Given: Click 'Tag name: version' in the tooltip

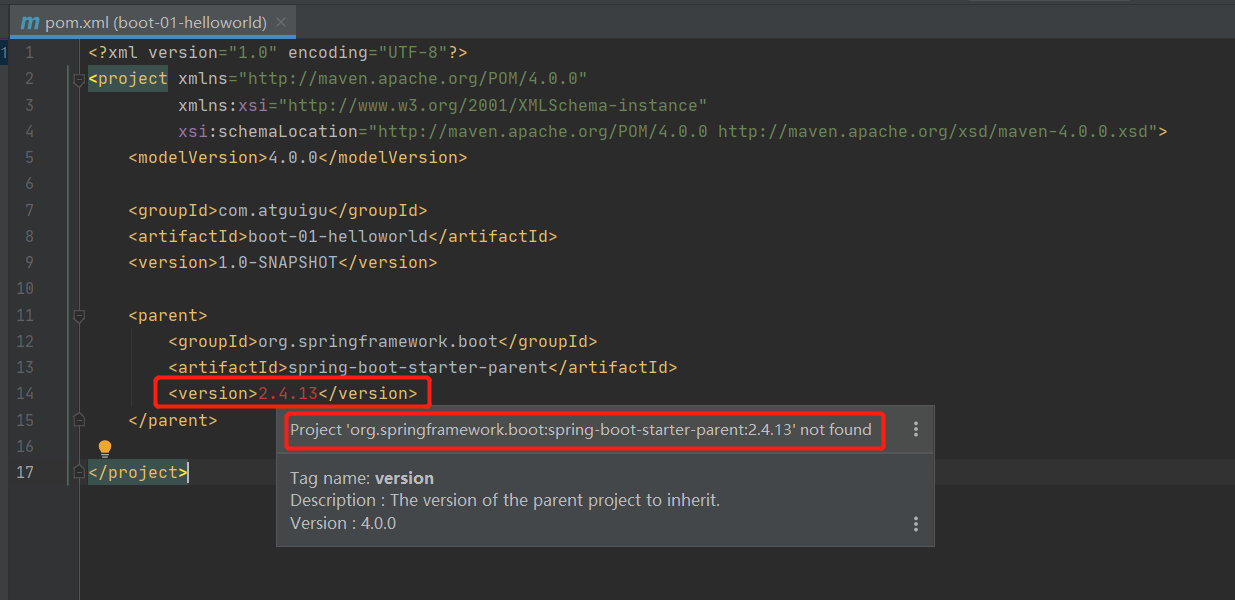Looking at the screenshot, I should (362, 478).
